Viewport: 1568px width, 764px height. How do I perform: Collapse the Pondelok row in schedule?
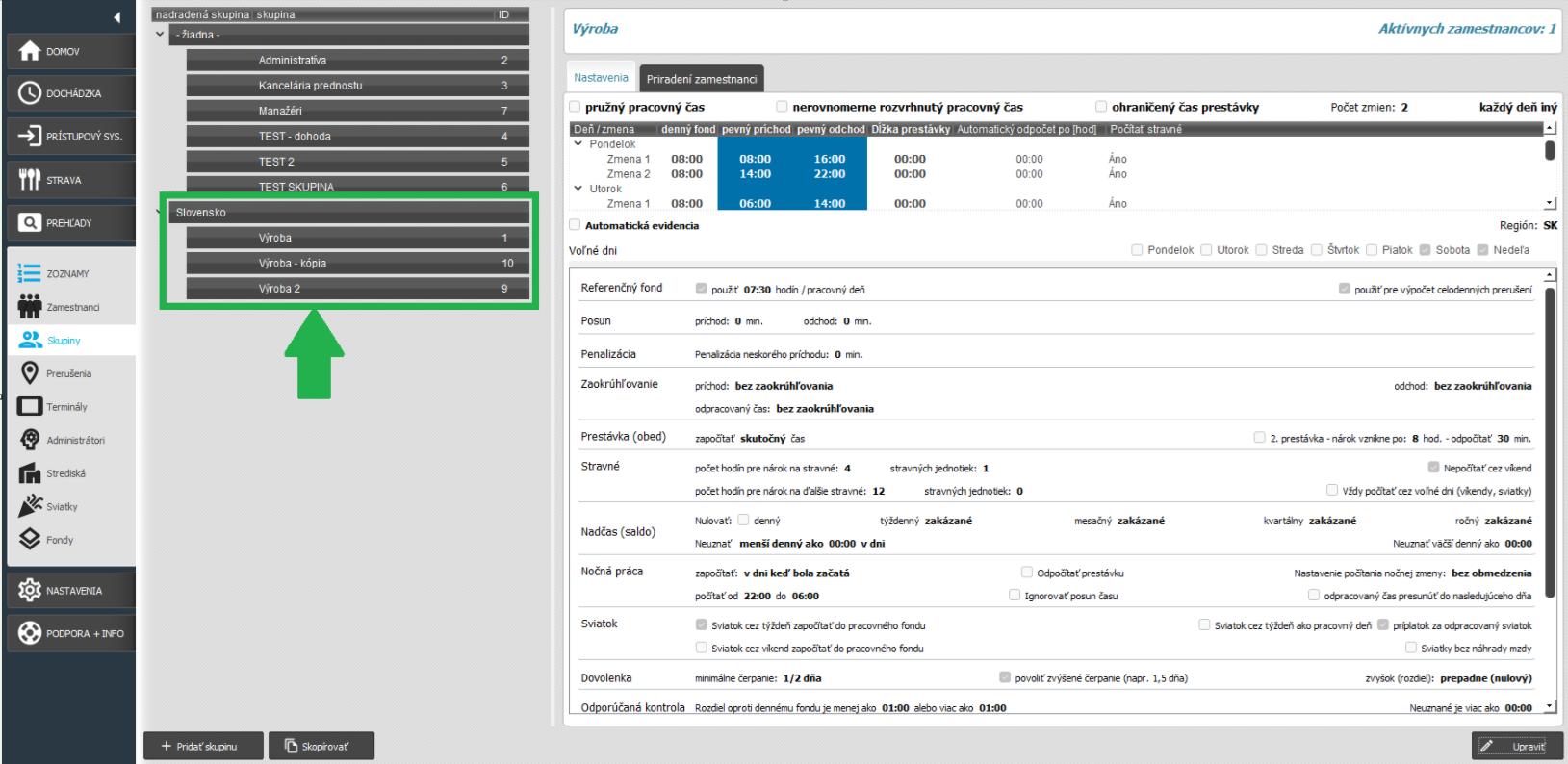click(578, 144)
